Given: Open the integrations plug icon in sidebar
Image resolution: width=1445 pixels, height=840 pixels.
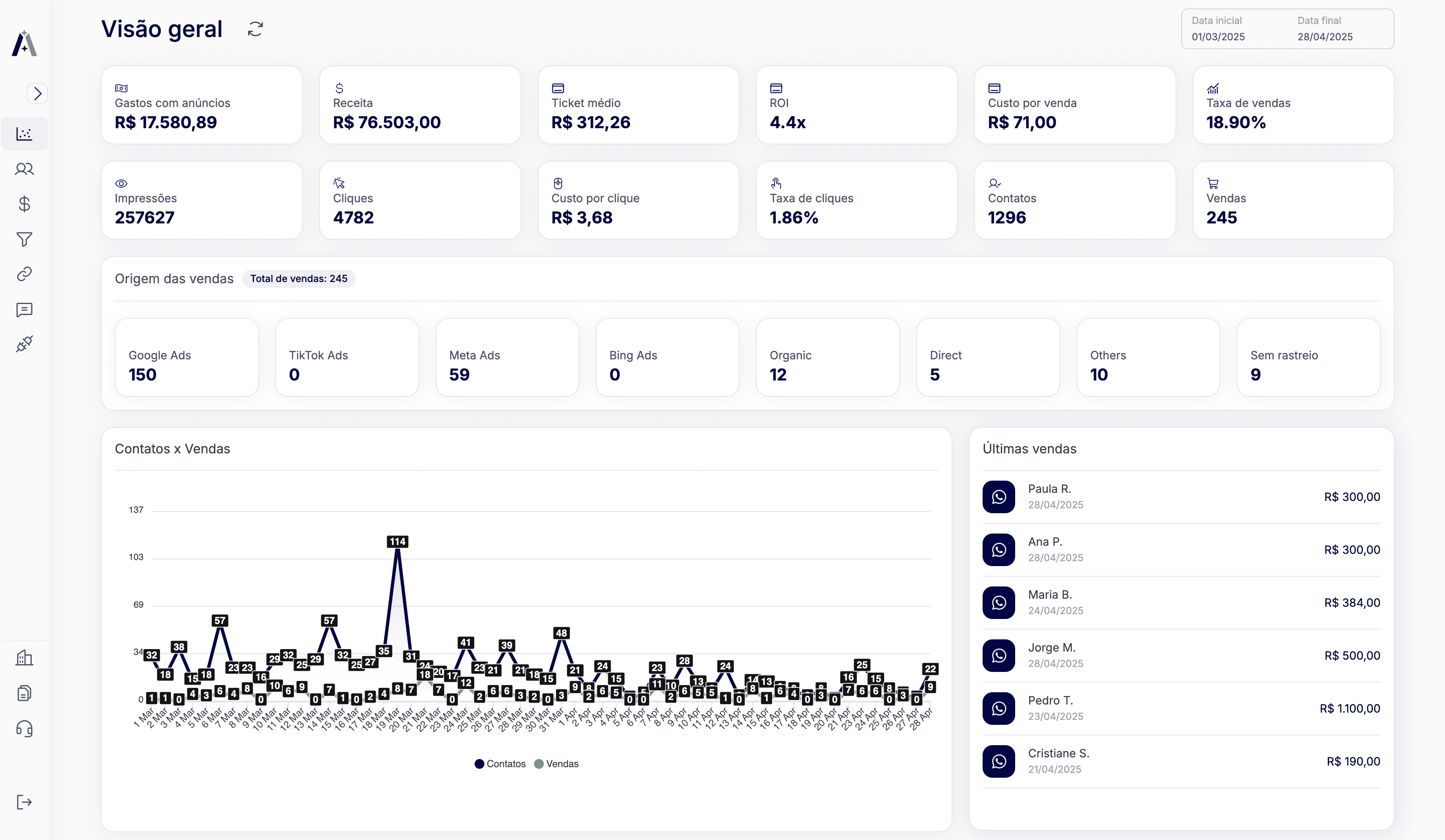Looking at the screenshot, I should pyautogui.click(x=24, y=344).
